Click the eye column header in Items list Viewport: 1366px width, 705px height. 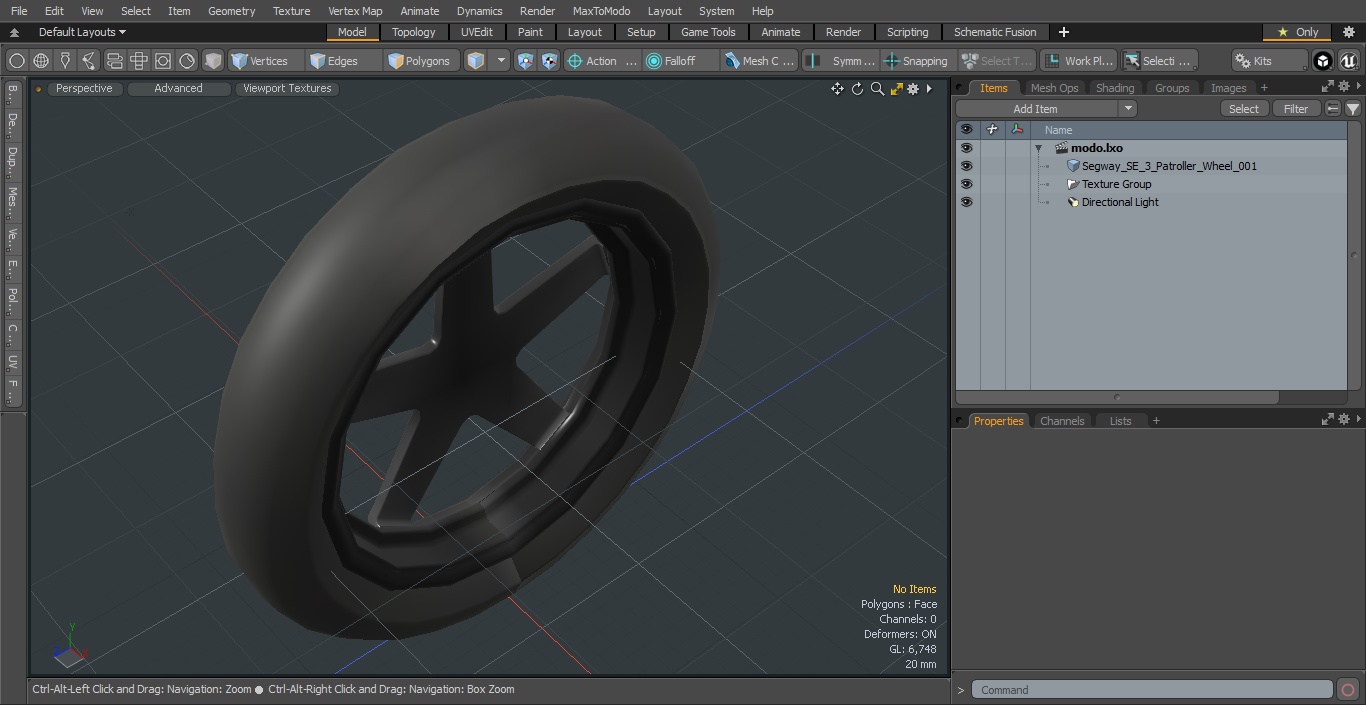[x=966, y=130]
